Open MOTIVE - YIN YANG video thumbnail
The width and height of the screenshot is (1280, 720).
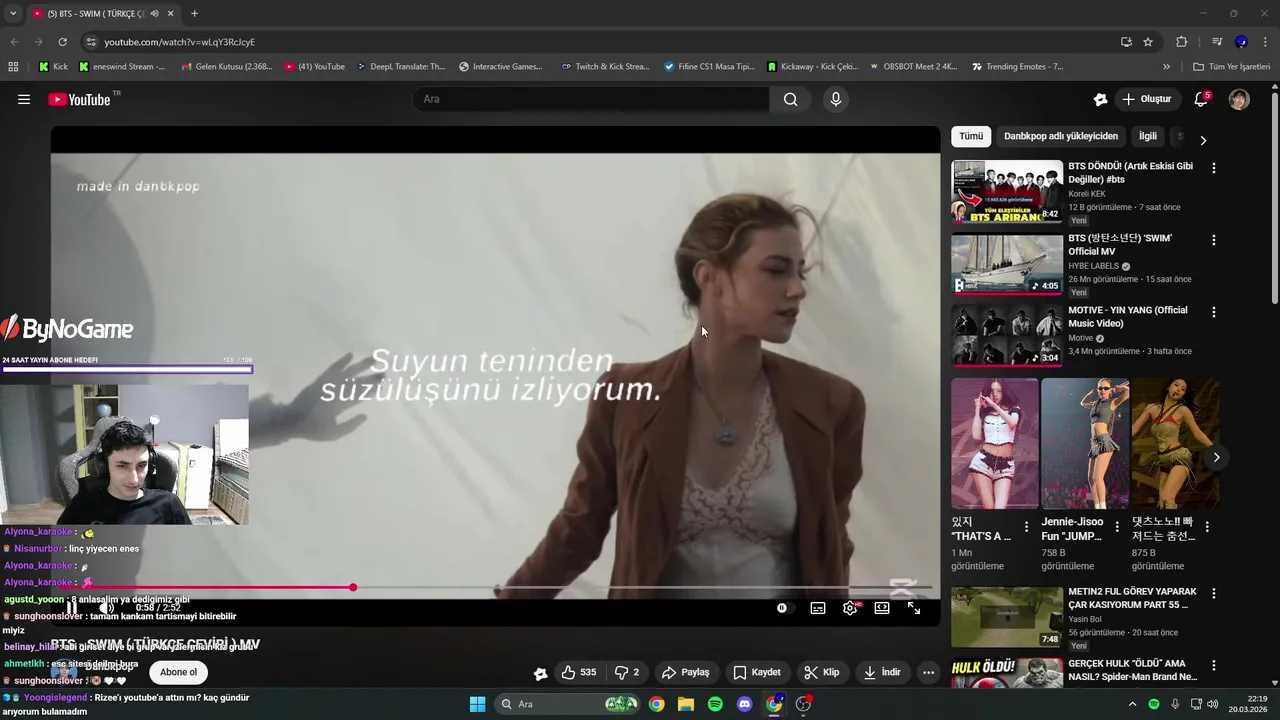coord(1007,335)
